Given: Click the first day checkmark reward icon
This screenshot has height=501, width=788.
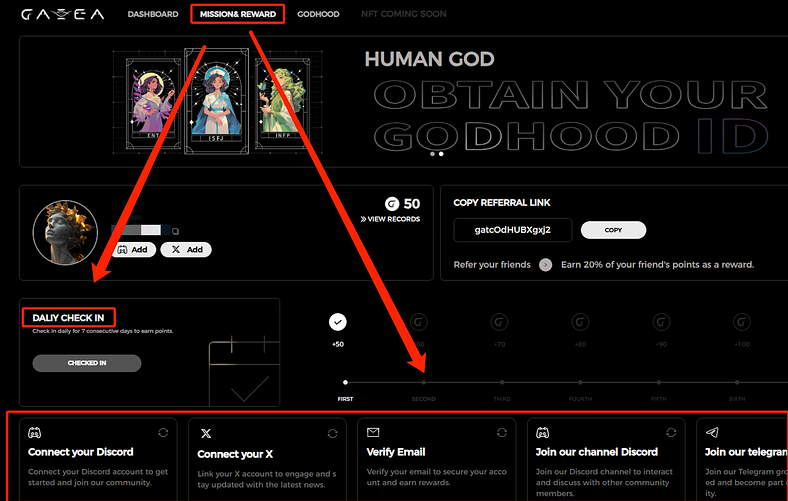Looking at the screenshot, I should coord(338,322).
